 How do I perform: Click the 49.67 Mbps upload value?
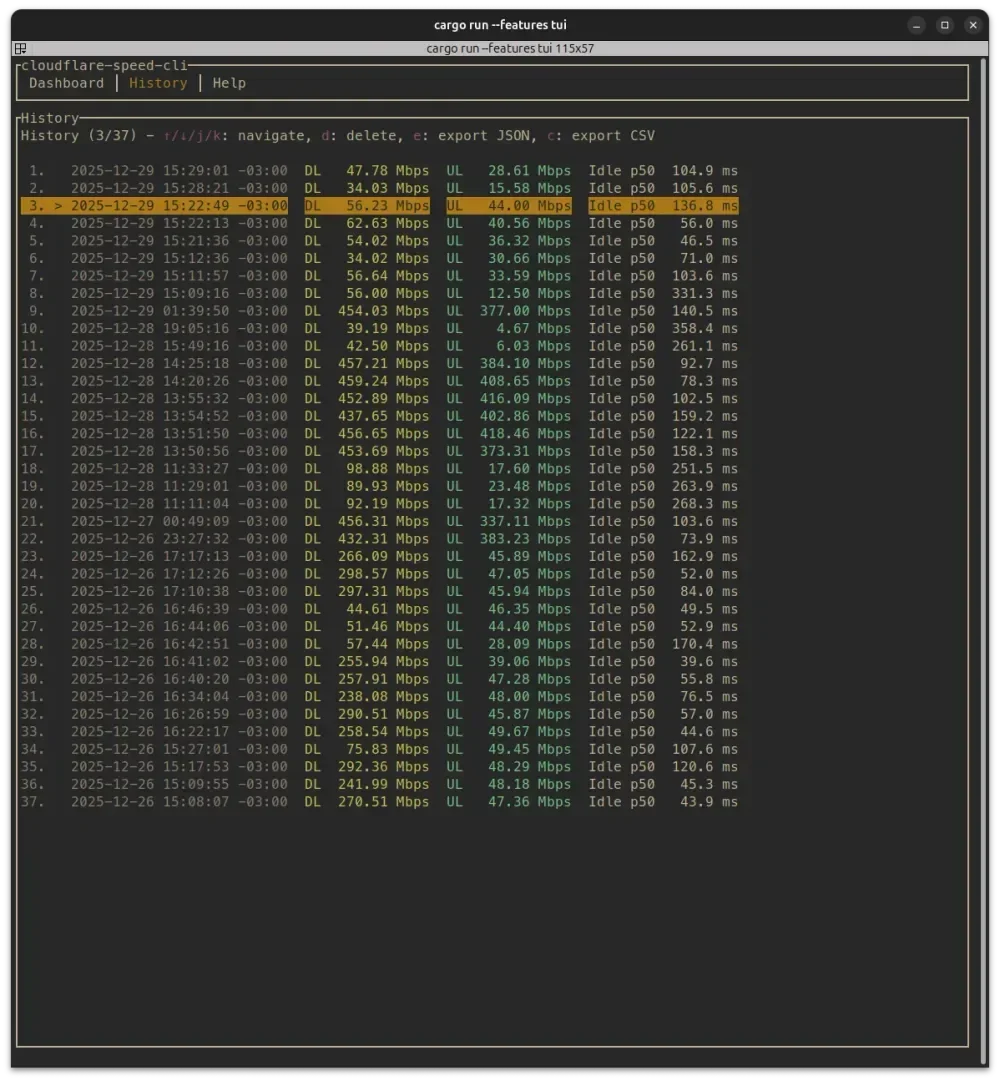(529, 731)
